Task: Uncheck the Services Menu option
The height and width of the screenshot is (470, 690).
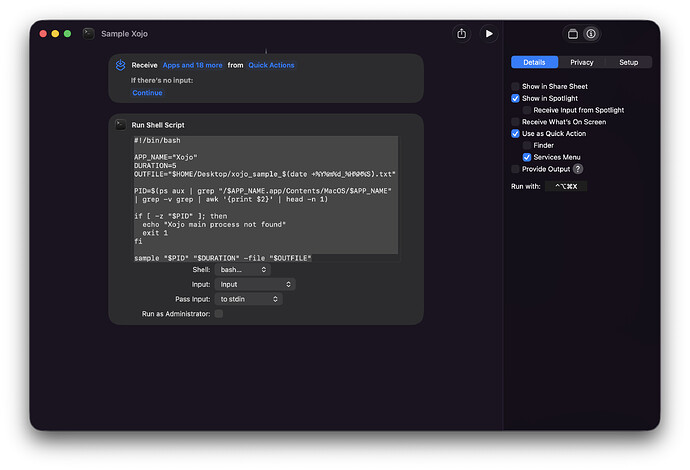Action: click(527, 157)
